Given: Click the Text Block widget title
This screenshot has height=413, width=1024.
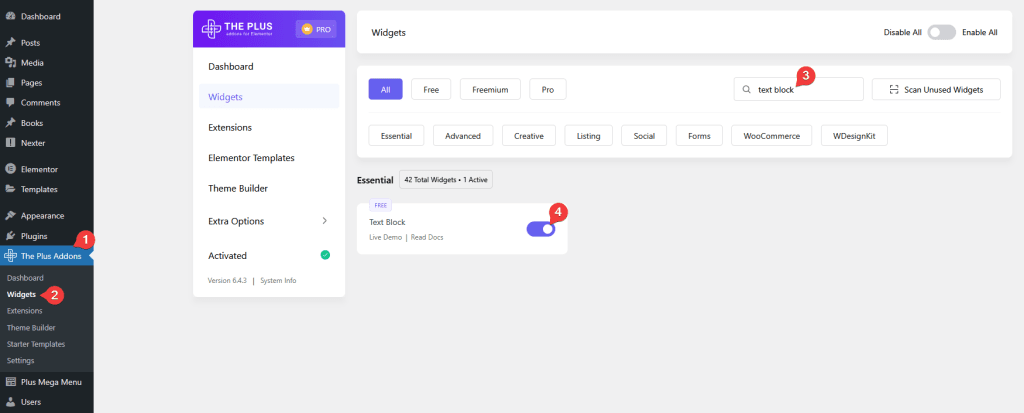Looking at the screenshot, I should point(387,222).
